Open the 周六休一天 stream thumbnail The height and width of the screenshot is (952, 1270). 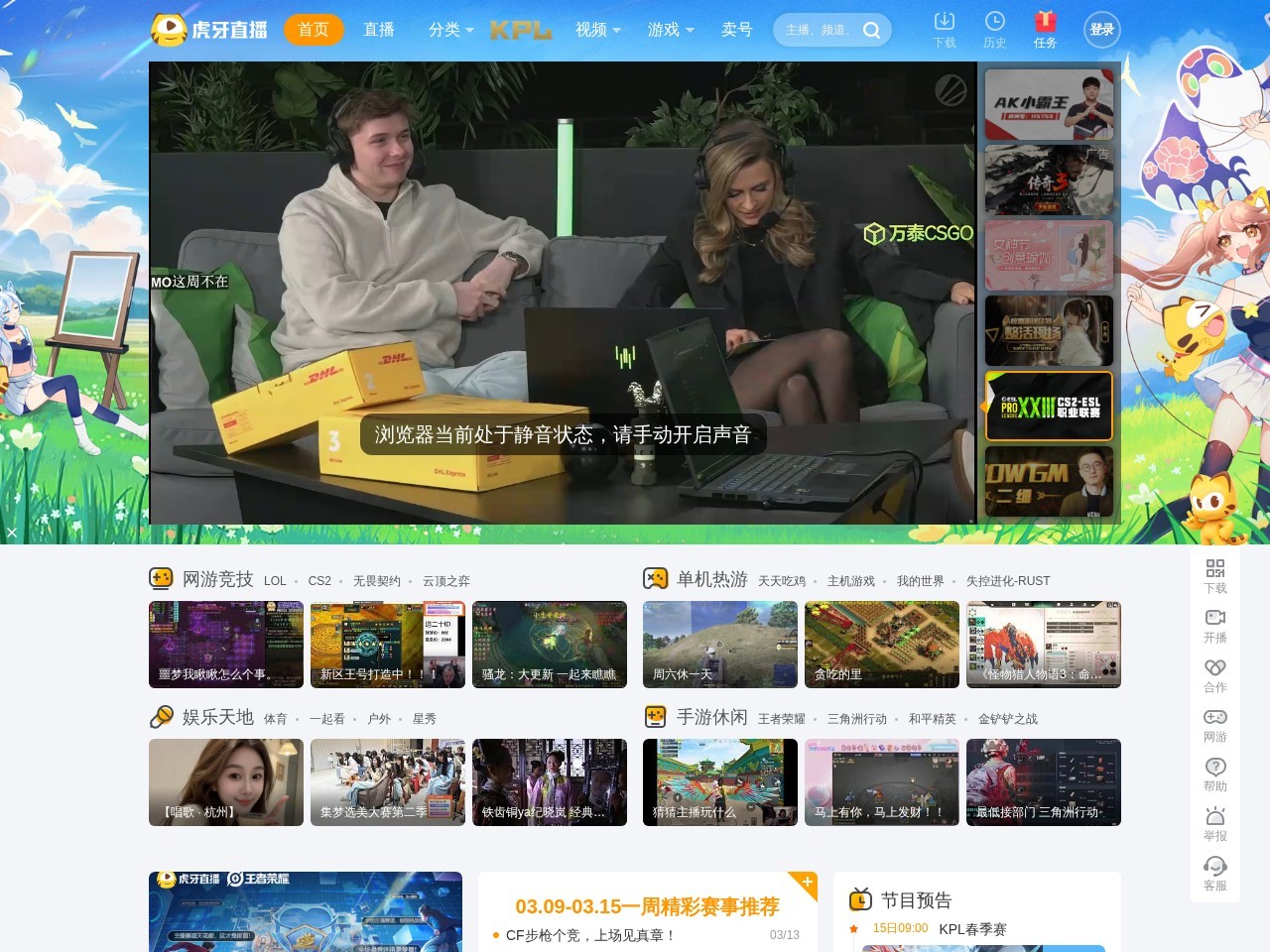pos(719,644)
